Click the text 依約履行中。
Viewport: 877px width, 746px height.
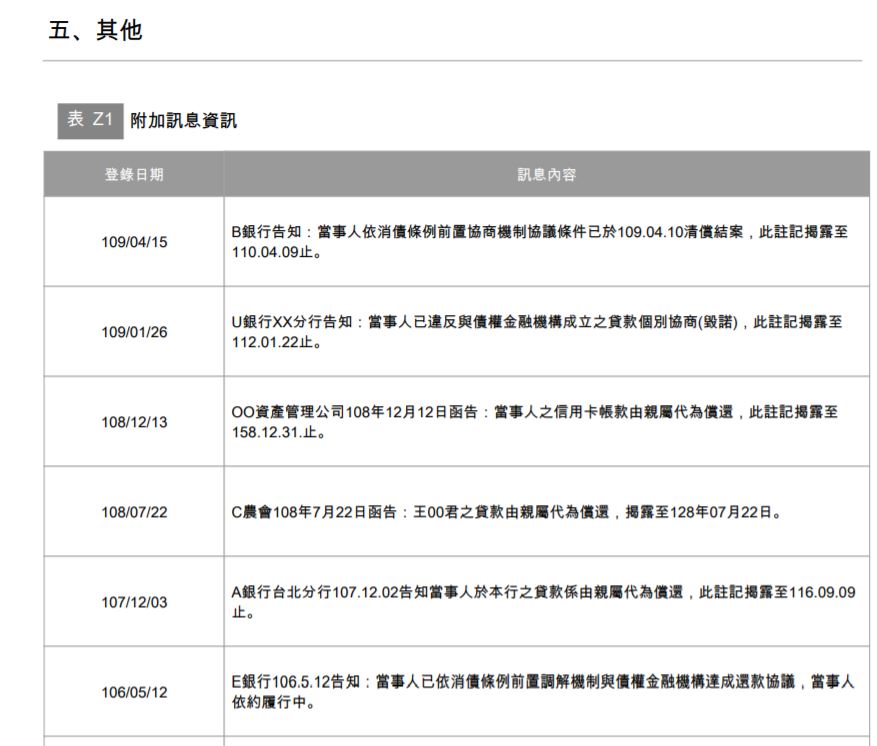coord(274,702)
